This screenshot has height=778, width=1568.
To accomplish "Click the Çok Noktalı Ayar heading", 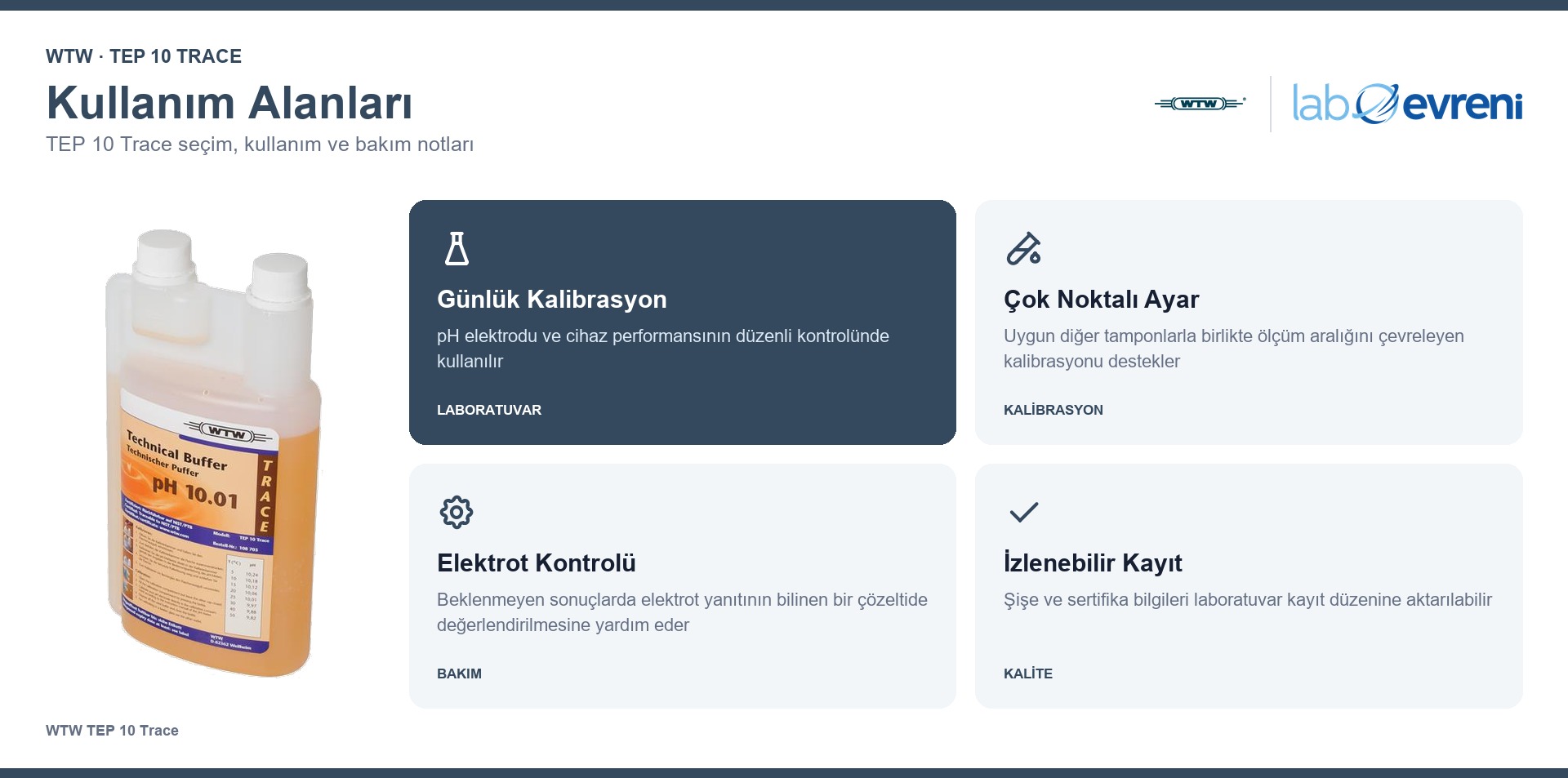I will [1101, 300].
